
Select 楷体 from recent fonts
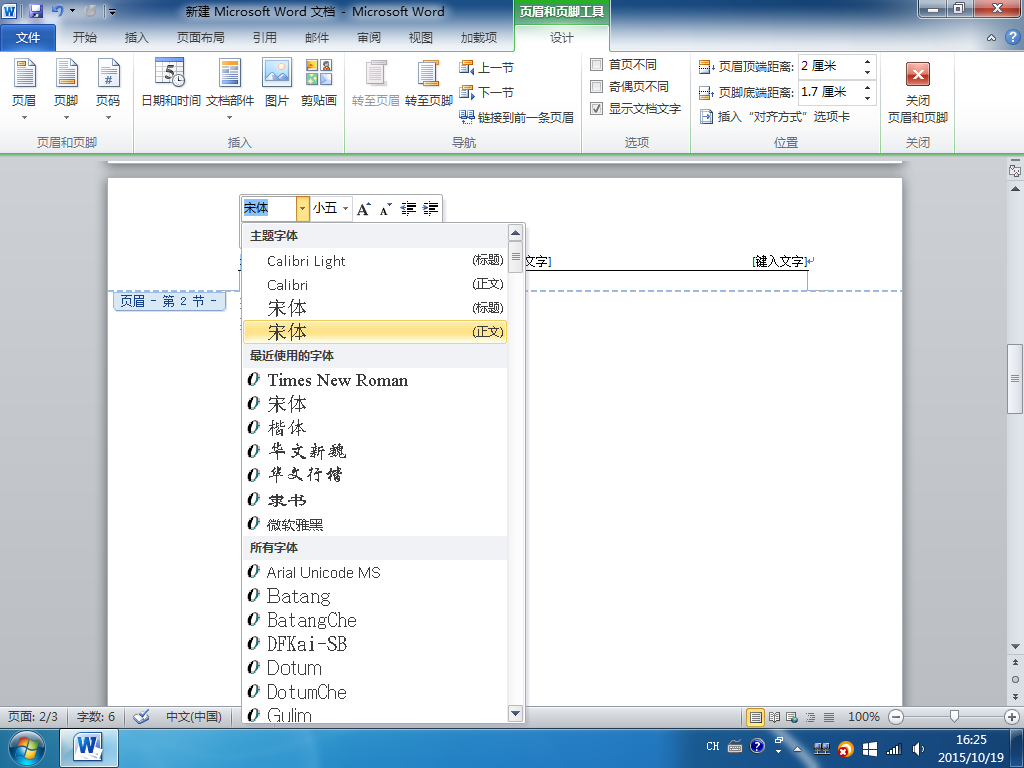coord(375,428)
